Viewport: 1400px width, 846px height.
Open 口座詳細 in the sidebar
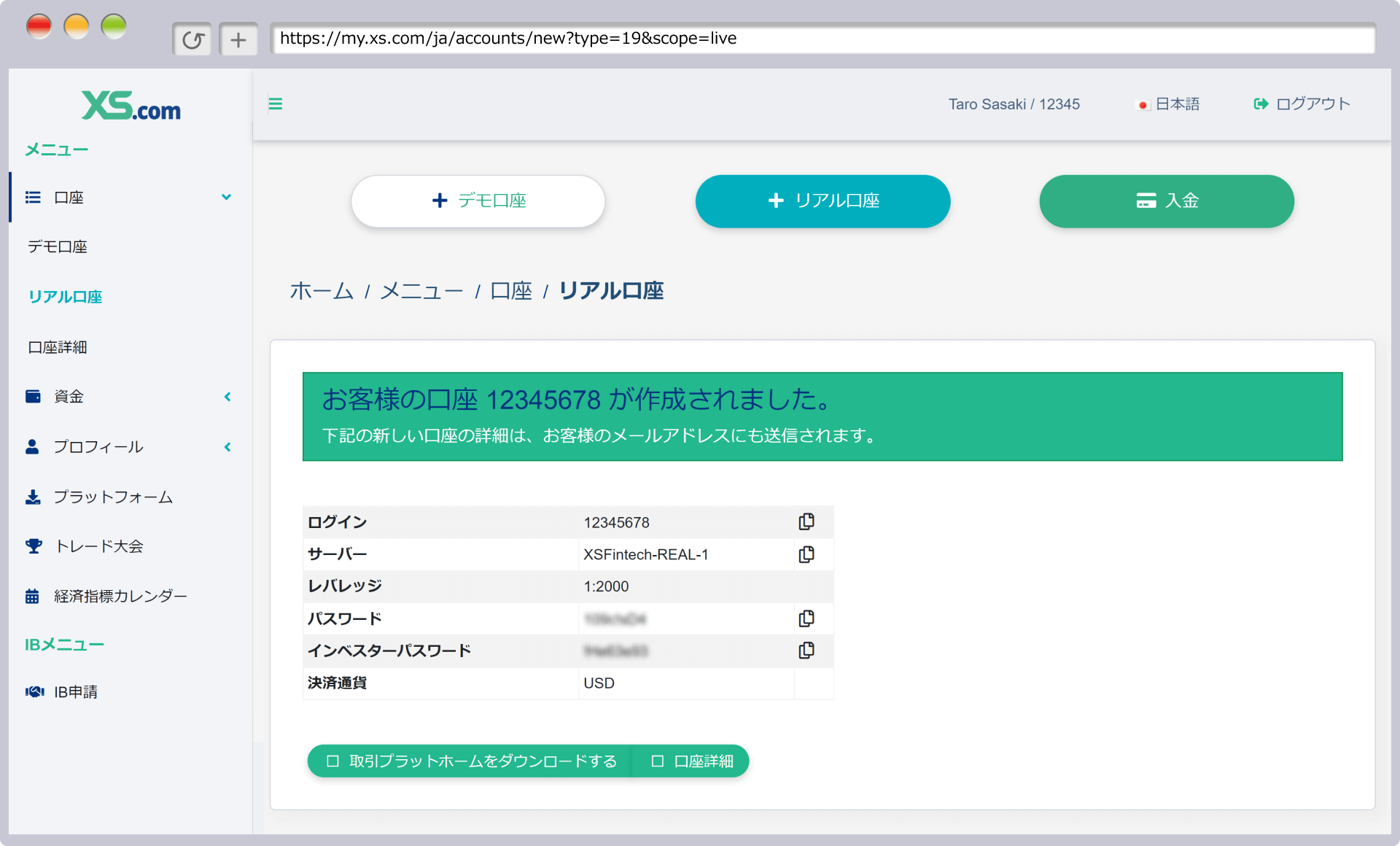(58, 347)
